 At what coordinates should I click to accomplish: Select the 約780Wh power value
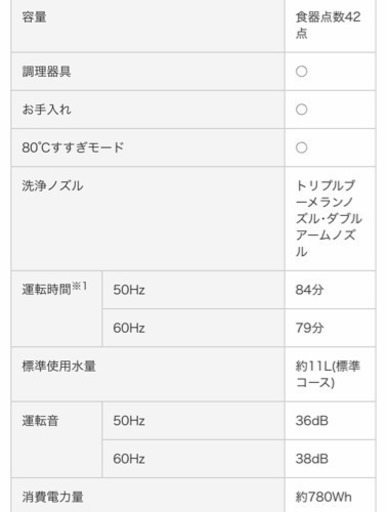pos(323,497)
